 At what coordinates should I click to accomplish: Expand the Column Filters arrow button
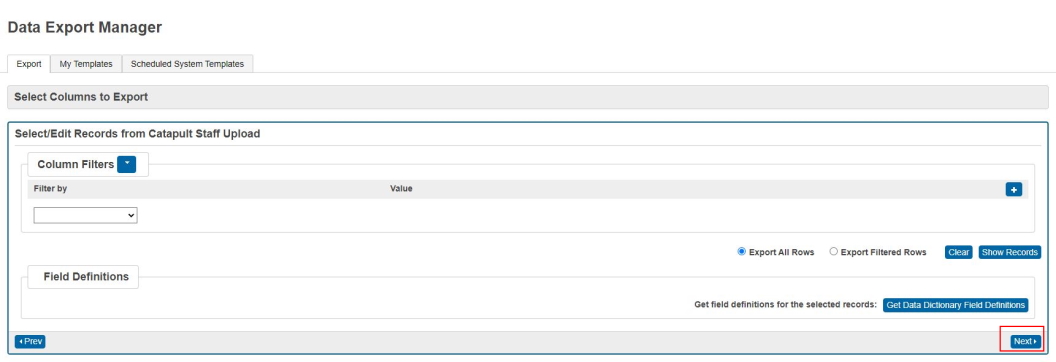[127, 164]
